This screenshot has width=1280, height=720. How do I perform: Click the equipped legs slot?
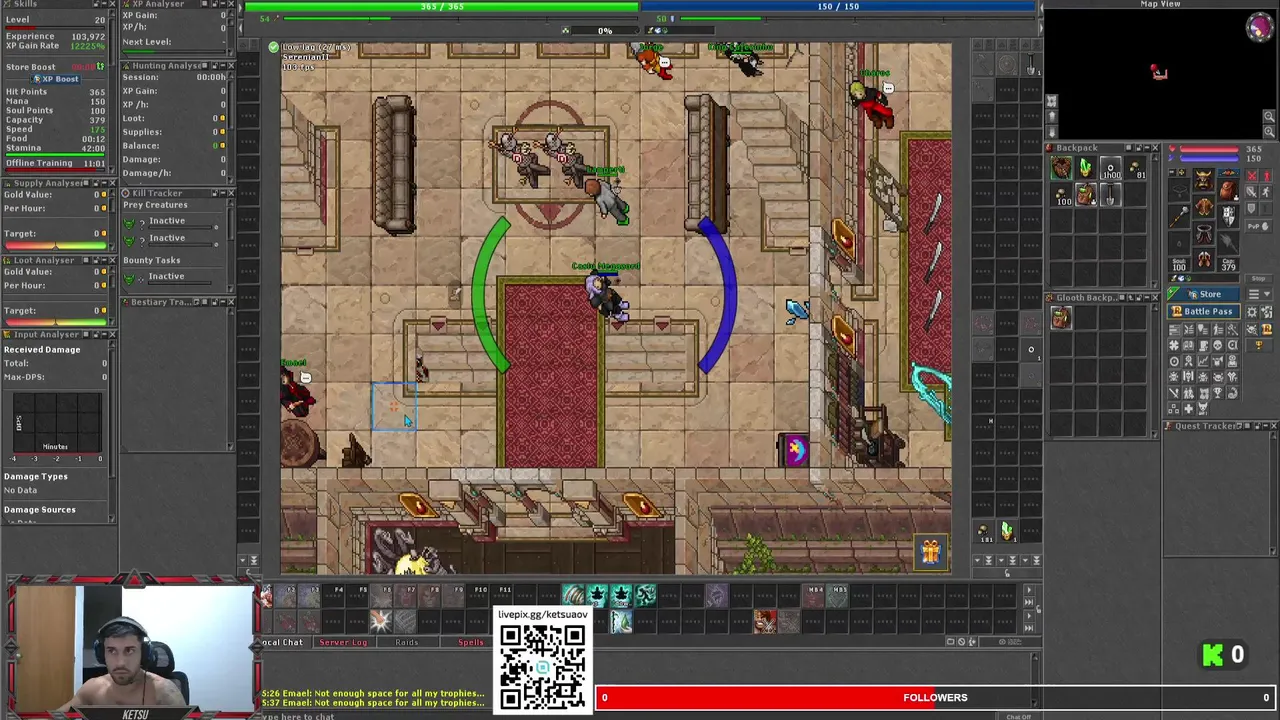click(1203, 233)
